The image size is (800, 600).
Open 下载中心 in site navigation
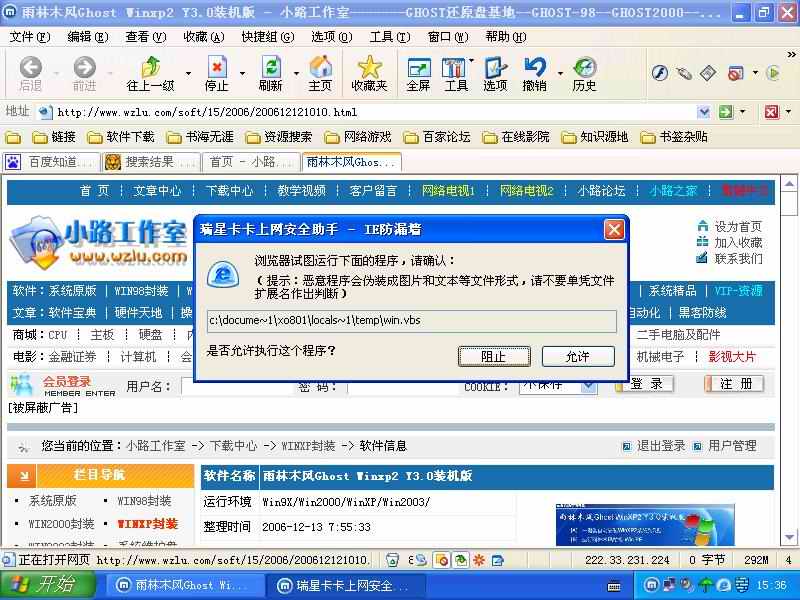(229, 191)
